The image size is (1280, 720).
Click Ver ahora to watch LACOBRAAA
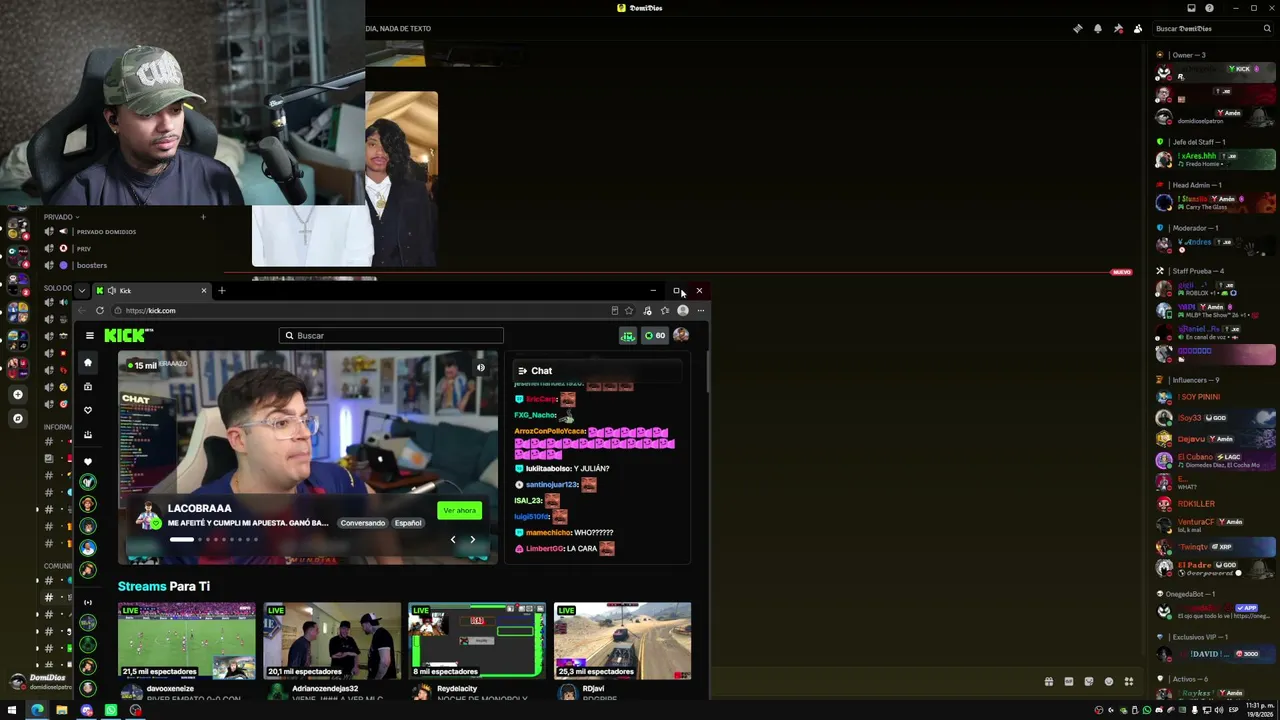460,511
